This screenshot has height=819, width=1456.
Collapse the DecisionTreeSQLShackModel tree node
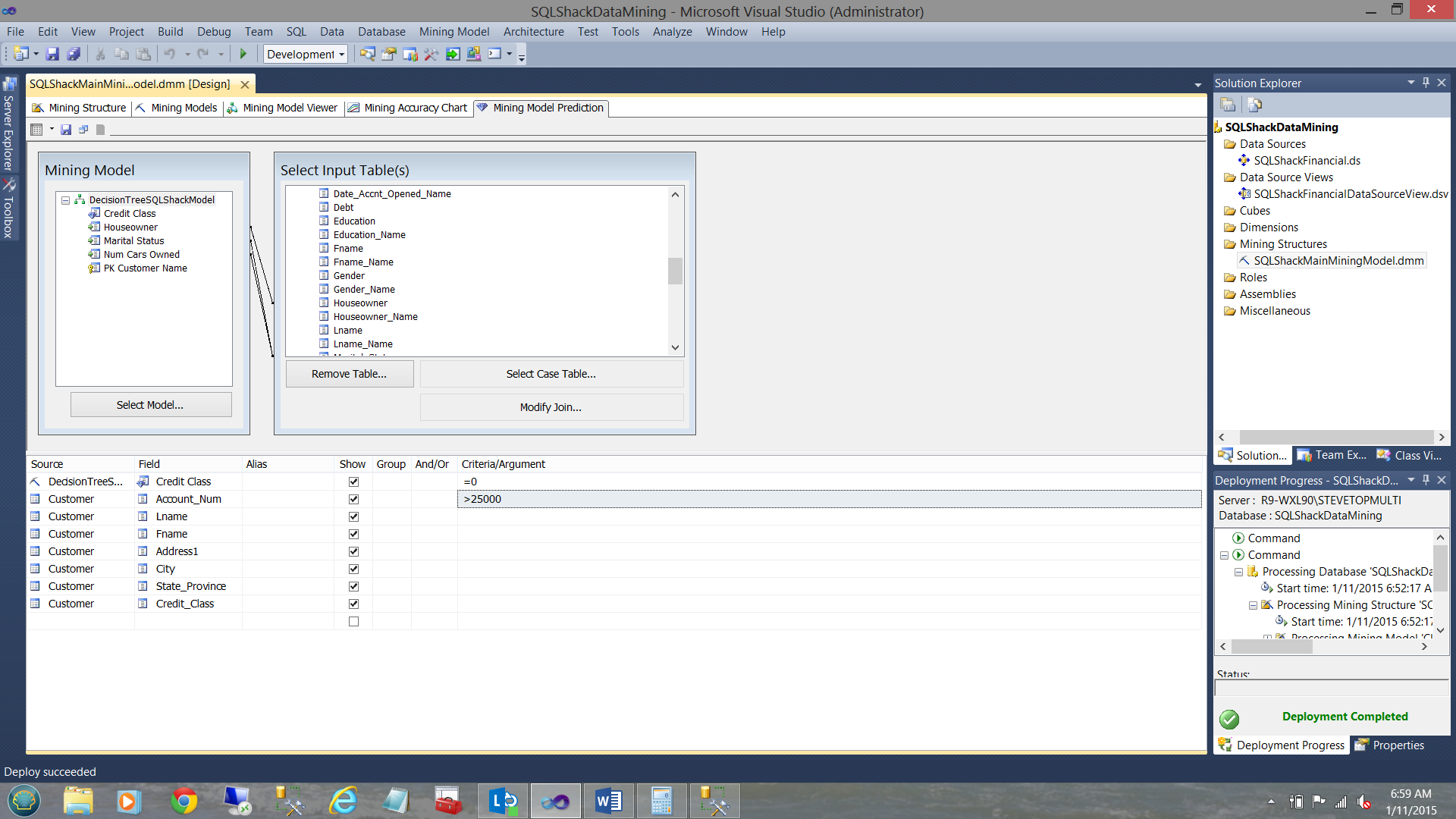pos(66,200)
